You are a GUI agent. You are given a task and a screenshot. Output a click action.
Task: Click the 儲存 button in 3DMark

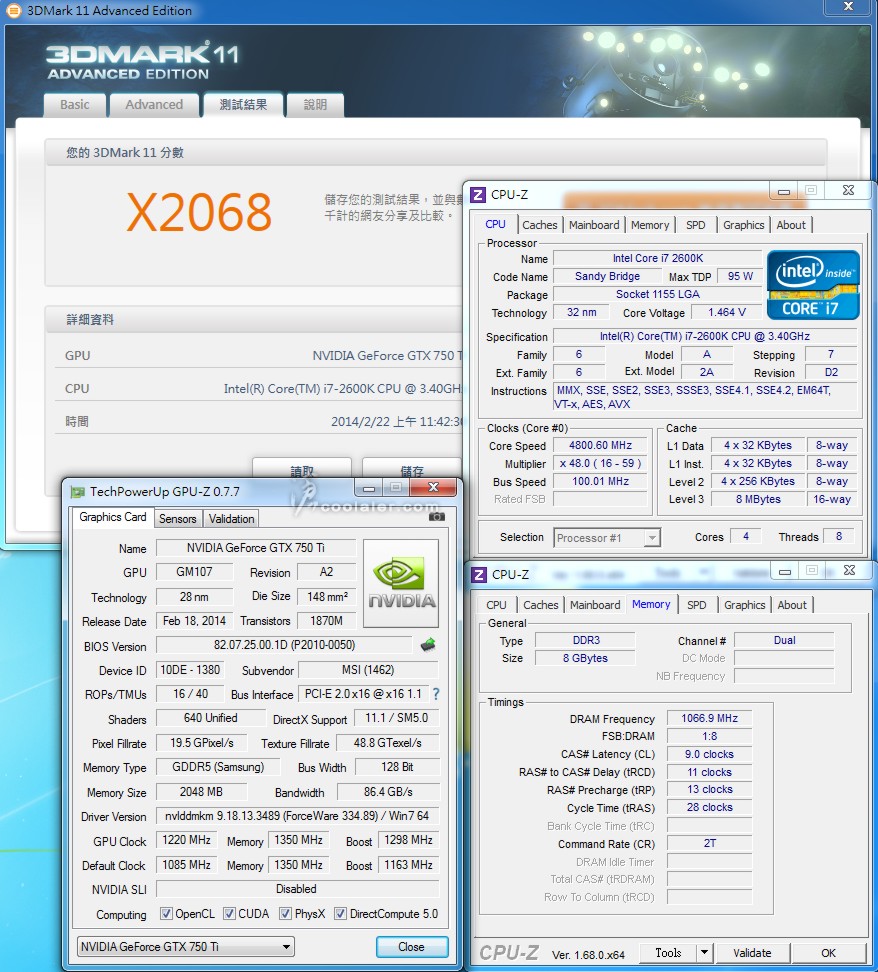[x=412, y=469]
